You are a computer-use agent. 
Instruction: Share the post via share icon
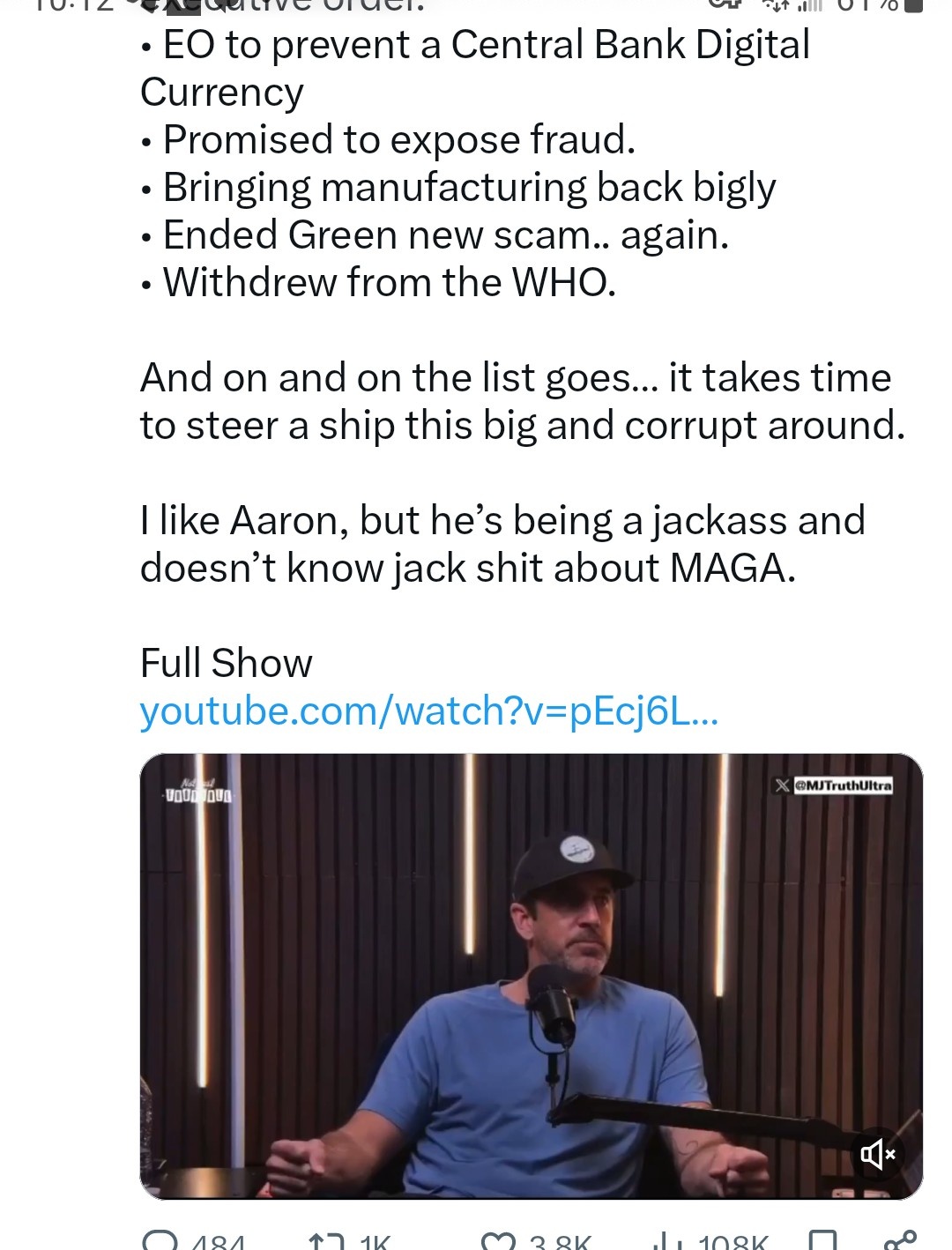point(901,1240)
